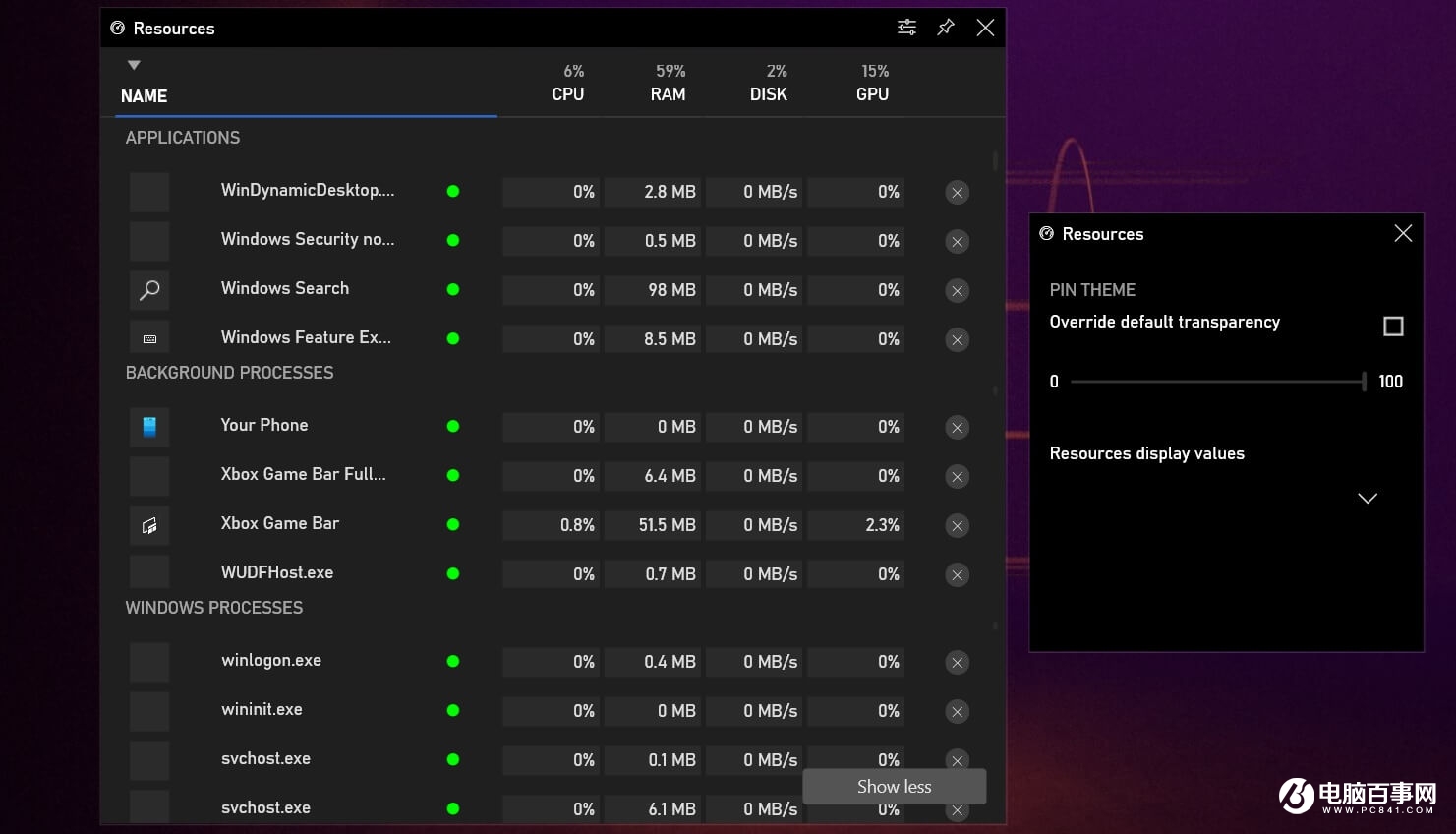
Task: Sort processes by DISK column
Action: pos(769,94)
